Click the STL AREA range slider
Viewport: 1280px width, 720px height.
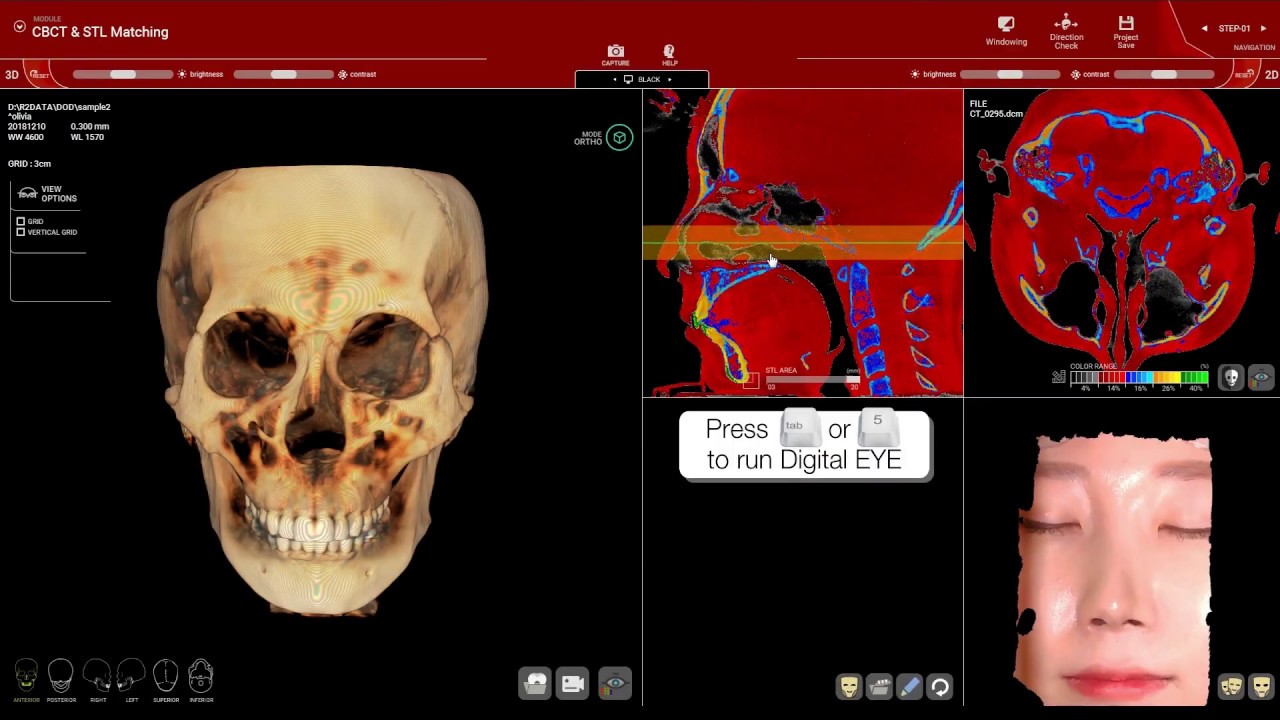812,380
